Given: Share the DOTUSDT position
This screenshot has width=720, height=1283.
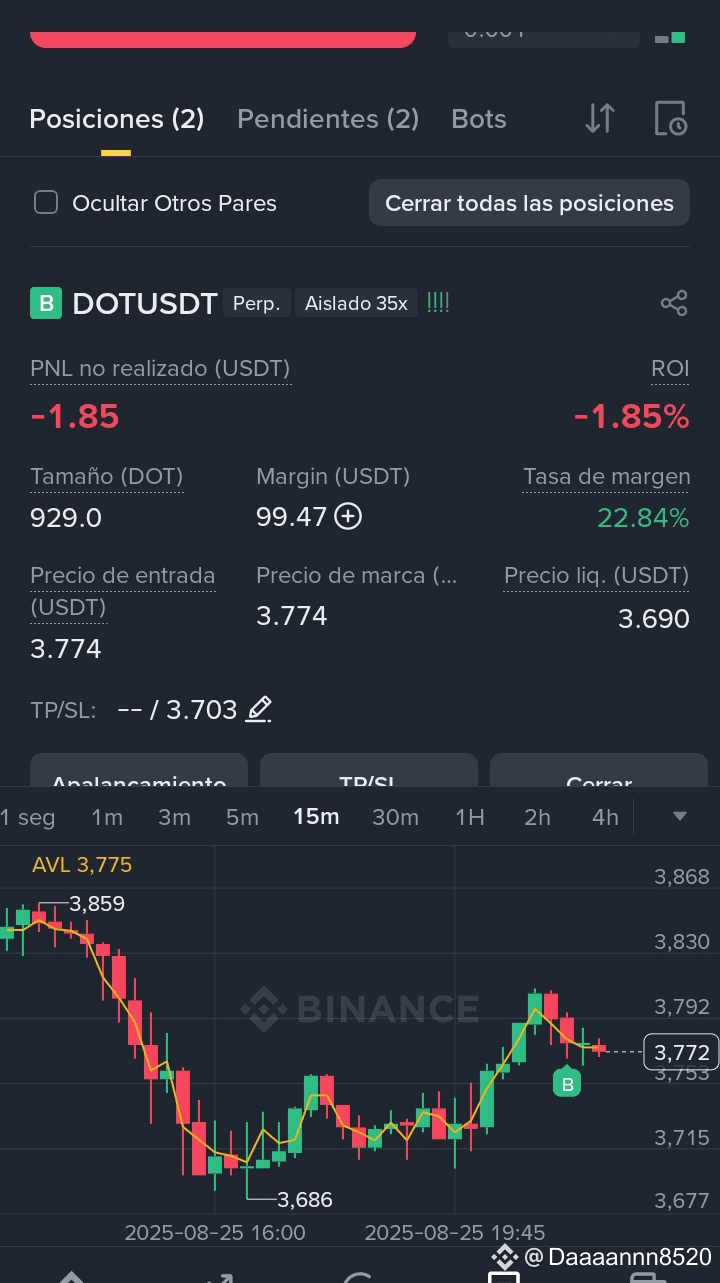Looking at the screenshot, I should click(x=674, y=303).
